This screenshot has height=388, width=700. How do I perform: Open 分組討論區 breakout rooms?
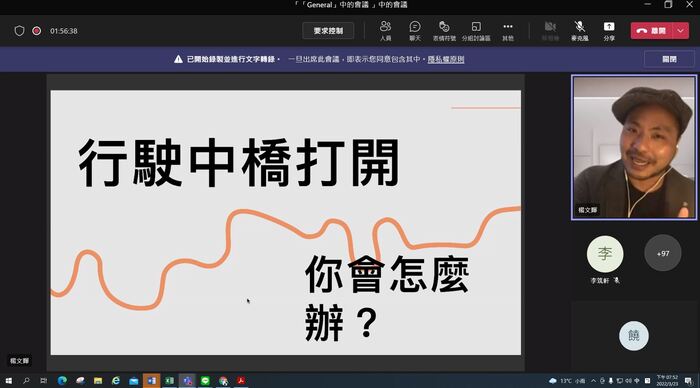tap(476, 31)
